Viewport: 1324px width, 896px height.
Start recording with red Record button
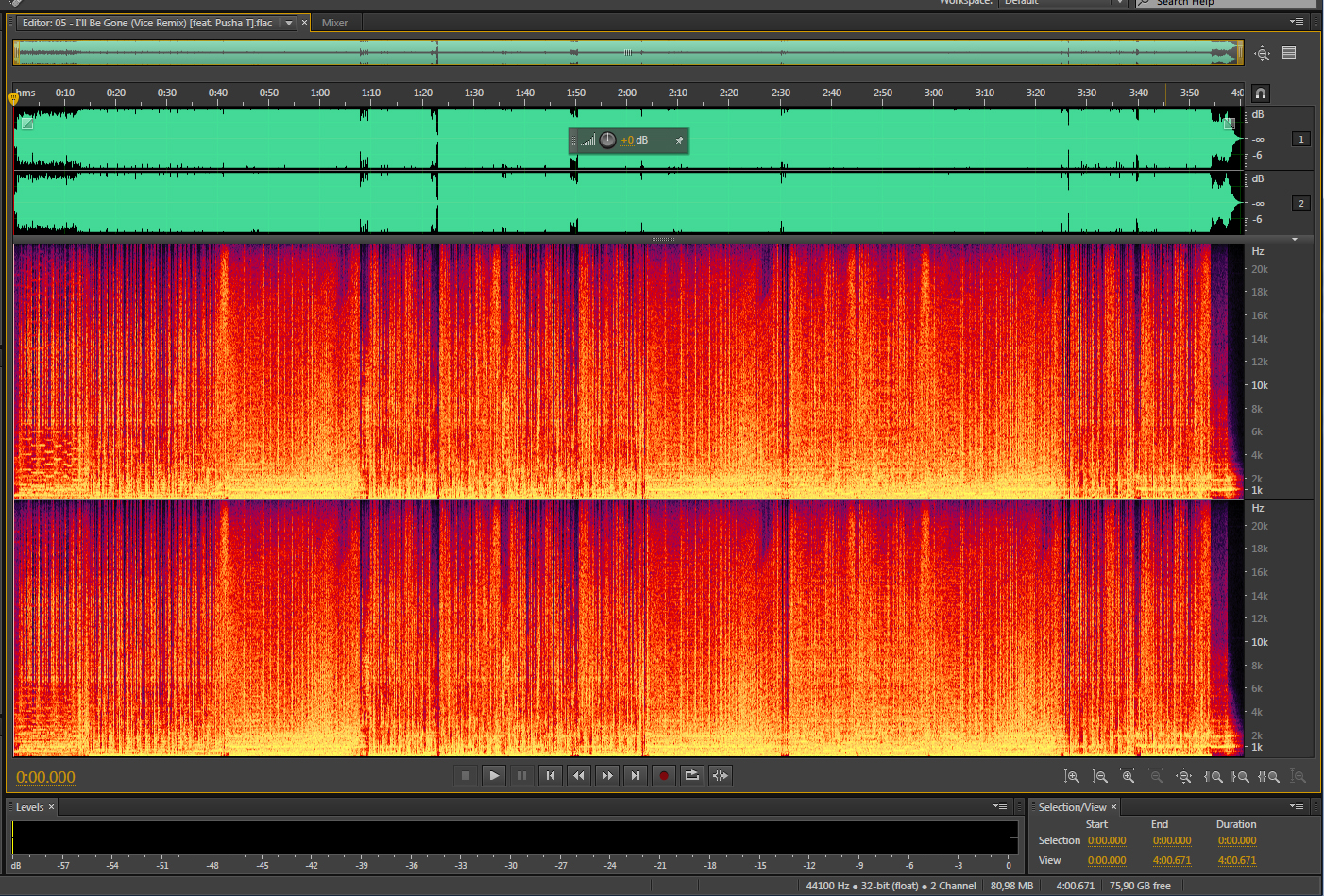pos(664,776)
